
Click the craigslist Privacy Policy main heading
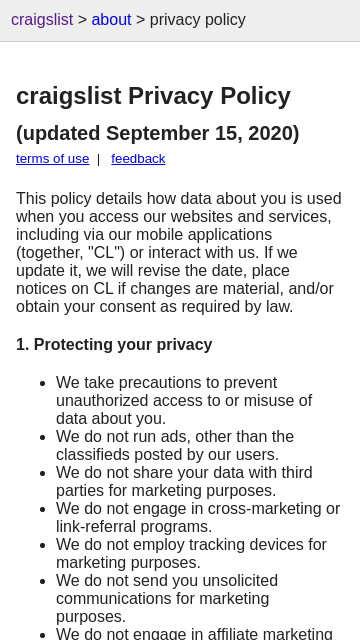click(x=153, y=96)
